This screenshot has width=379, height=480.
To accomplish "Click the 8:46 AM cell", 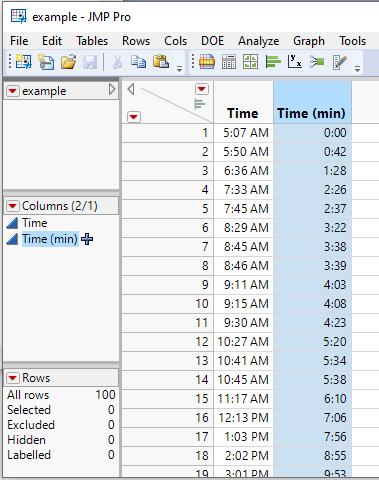I will point(243,266).
